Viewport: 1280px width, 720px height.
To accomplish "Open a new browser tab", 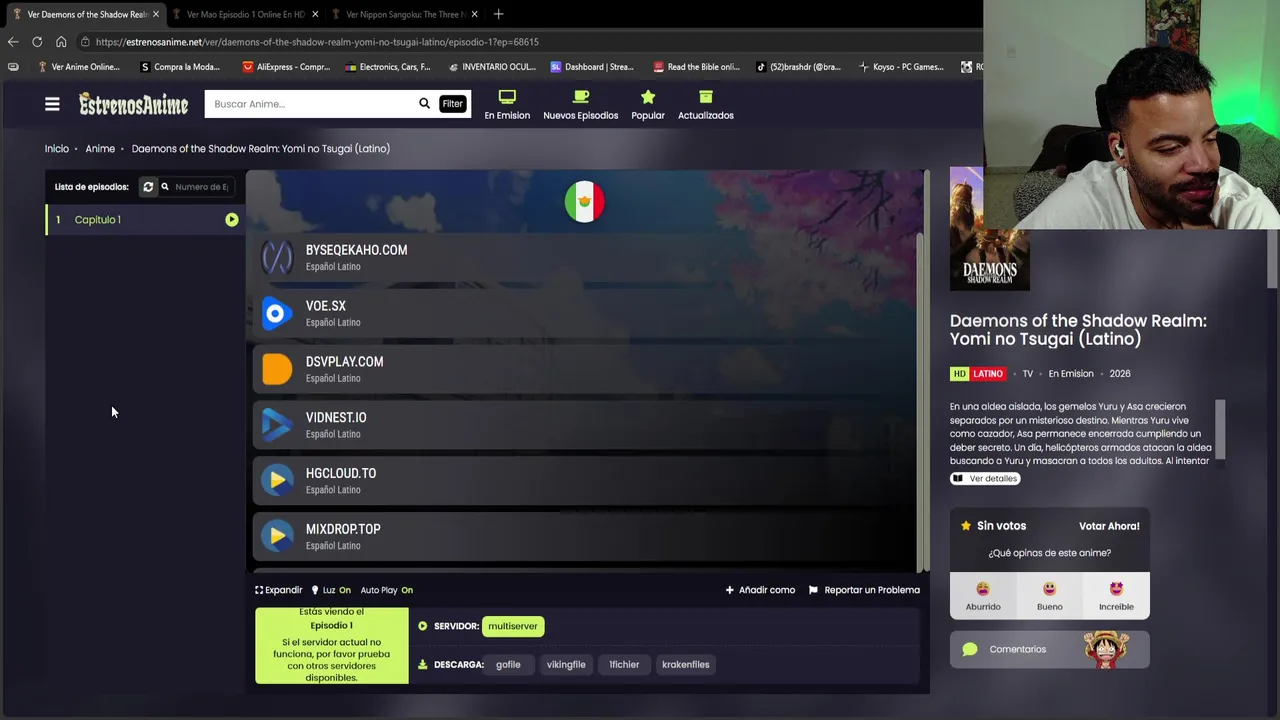I will [498, 14].
